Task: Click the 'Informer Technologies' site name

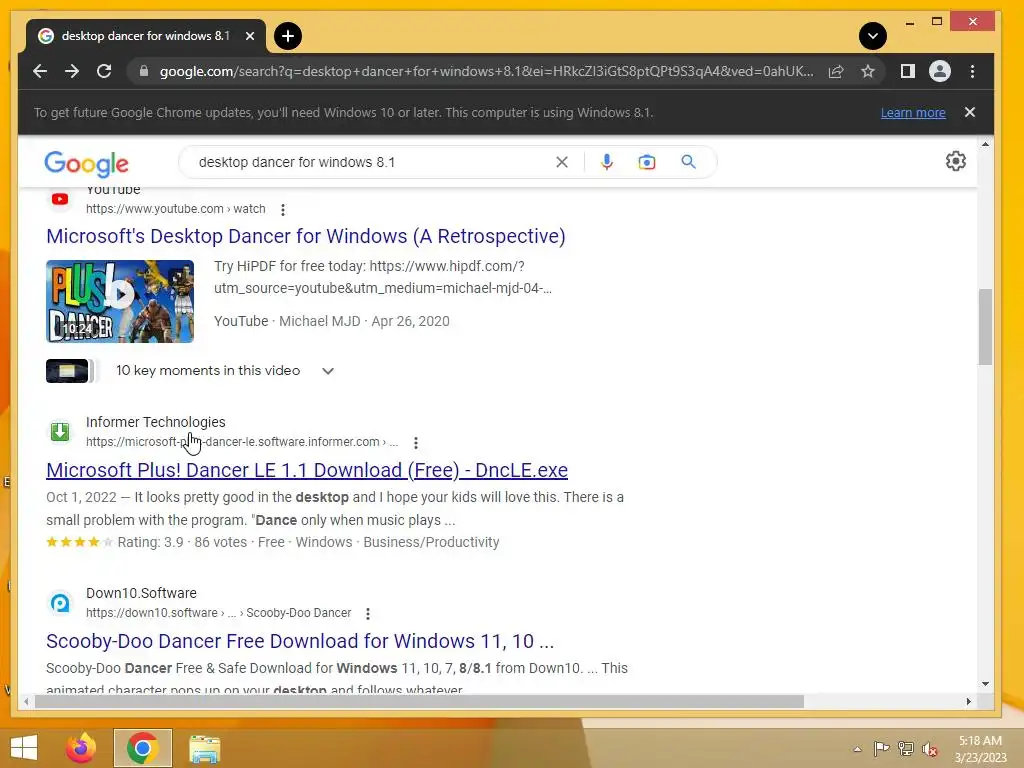Action: (155, 422)
